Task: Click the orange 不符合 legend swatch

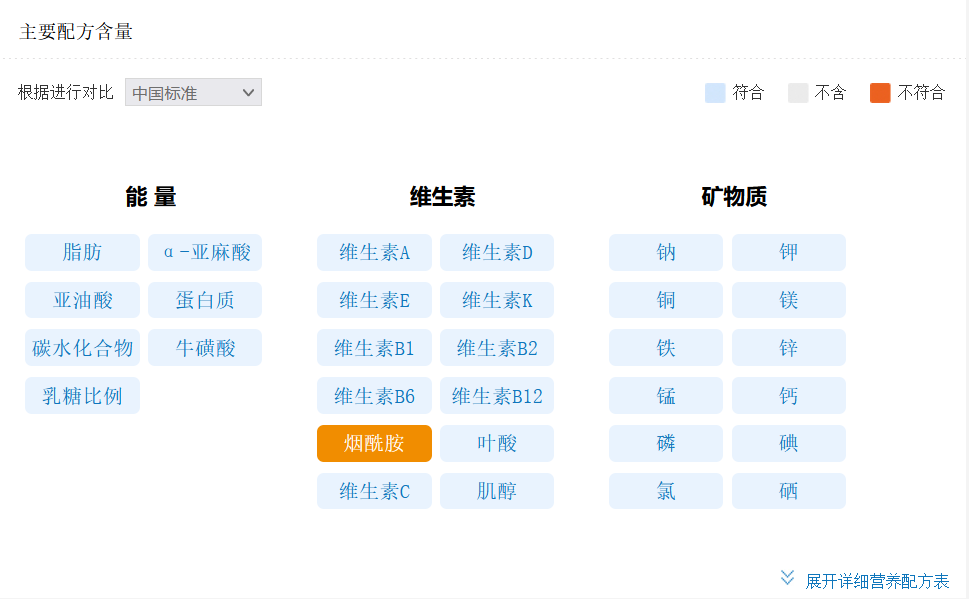Action: pyautogui.click(x=879, y=93)
